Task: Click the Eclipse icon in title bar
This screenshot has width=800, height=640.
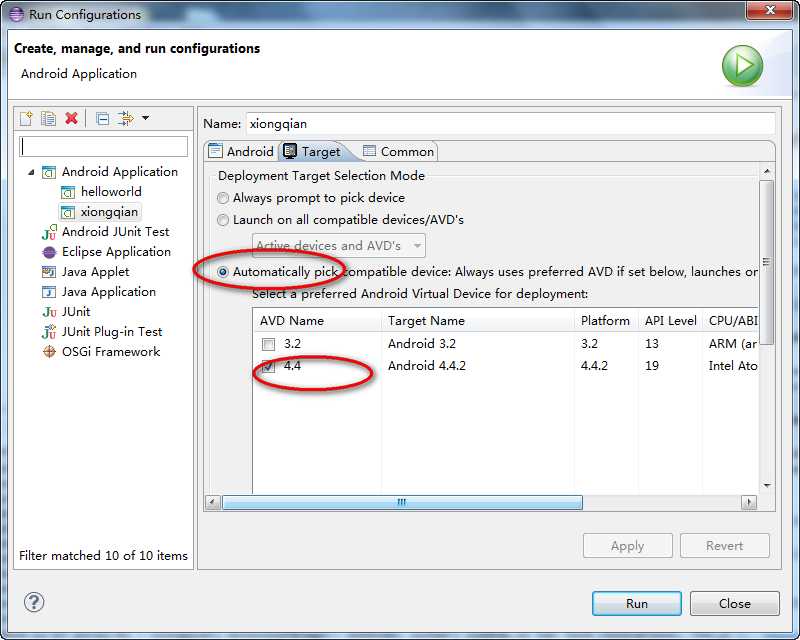Action: click(x=16, y=14)
